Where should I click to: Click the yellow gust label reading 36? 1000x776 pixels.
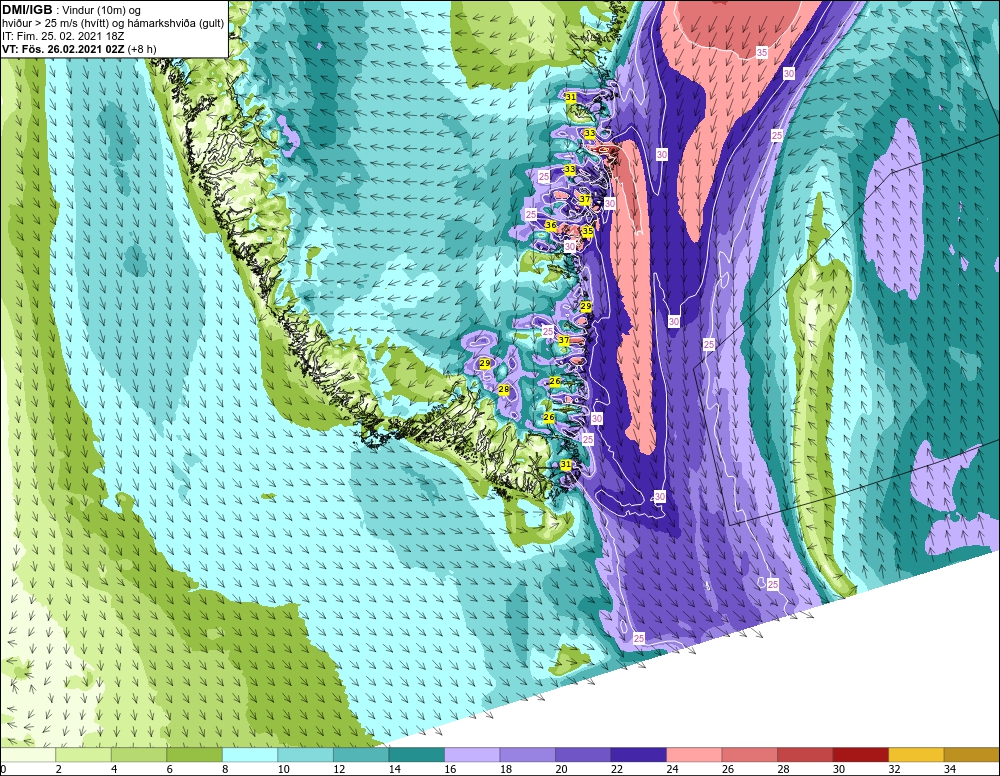pos(551,226)
